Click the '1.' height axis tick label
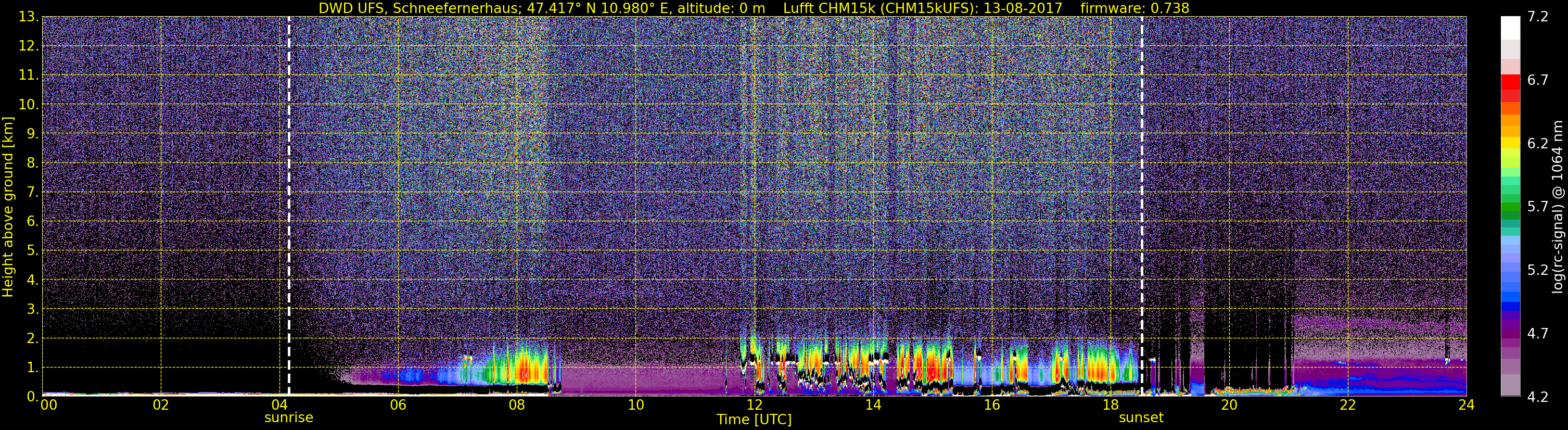Screen dimensions: 1568x430 point(32,367)
